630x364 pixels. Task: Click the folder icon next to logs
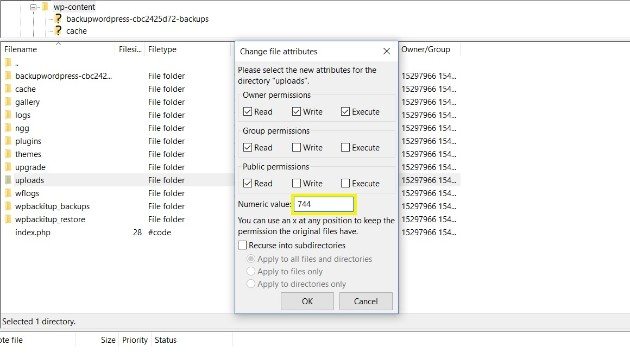8,115
